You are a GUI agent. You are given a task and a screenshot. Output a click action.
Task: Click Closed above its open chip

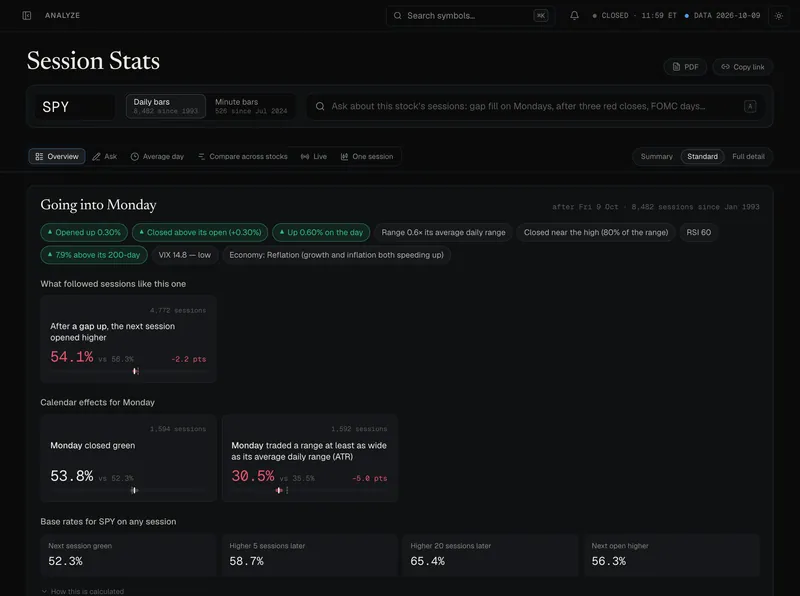pos(200,232)
